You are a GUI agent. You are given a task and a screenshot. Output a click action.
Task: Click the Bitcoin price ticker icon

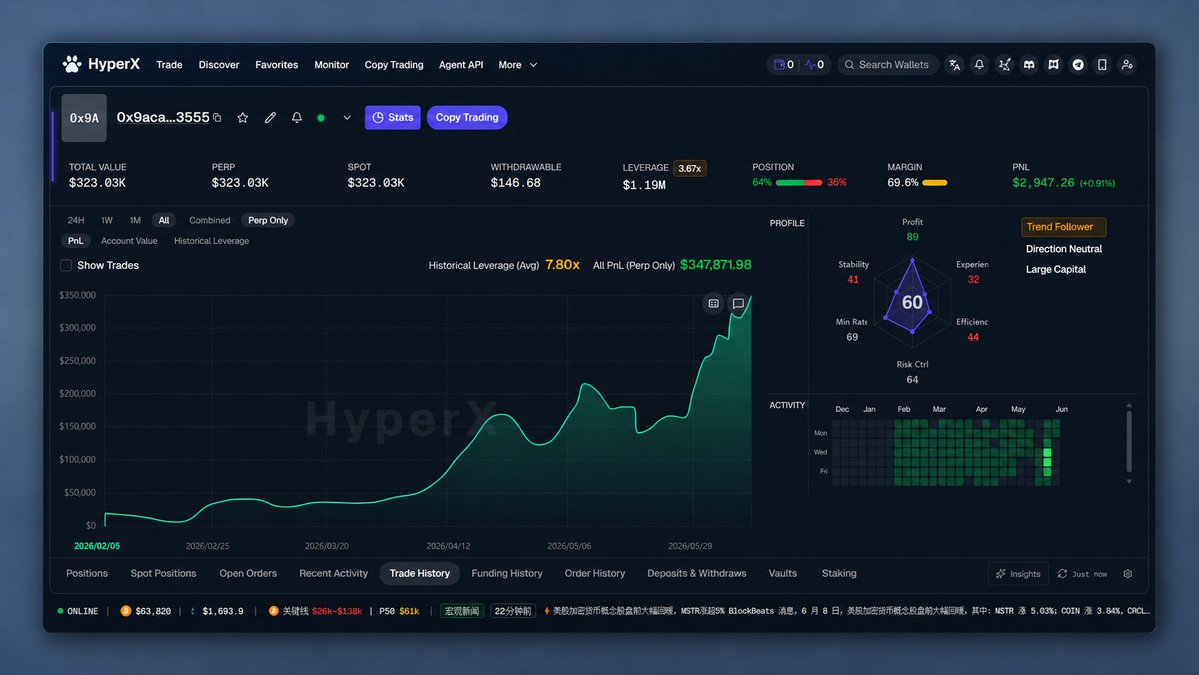coord(126,611)
